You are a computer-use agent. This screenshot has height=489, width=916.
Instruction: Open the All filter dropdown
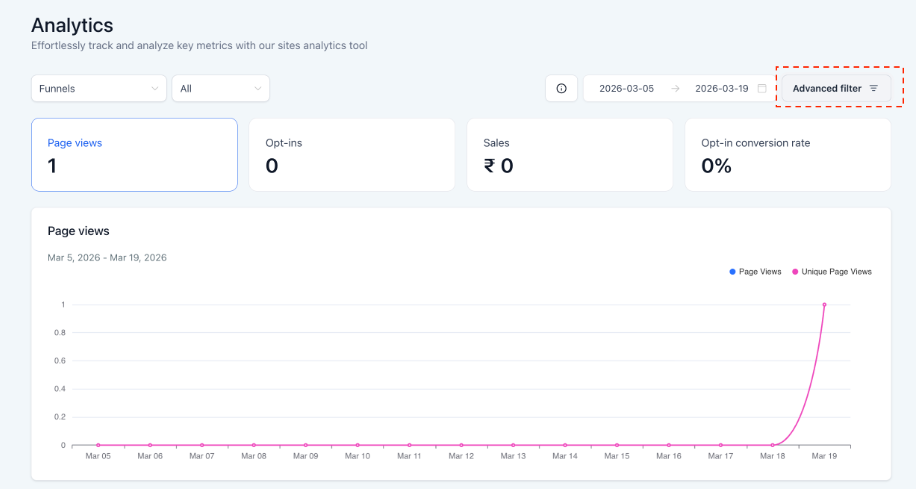220,88
